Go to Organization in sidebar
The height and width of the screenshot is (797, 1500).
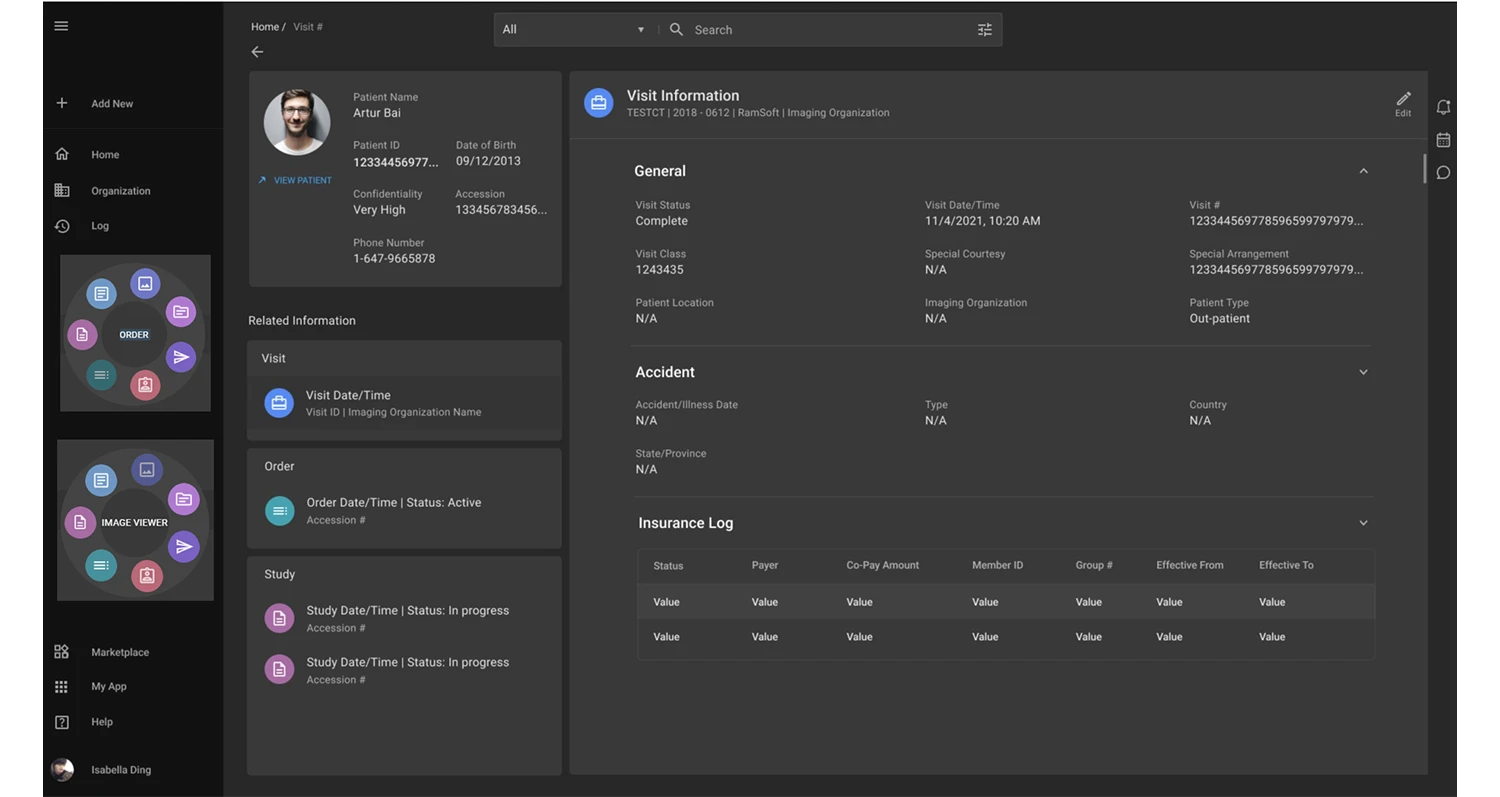coord(120,191)
